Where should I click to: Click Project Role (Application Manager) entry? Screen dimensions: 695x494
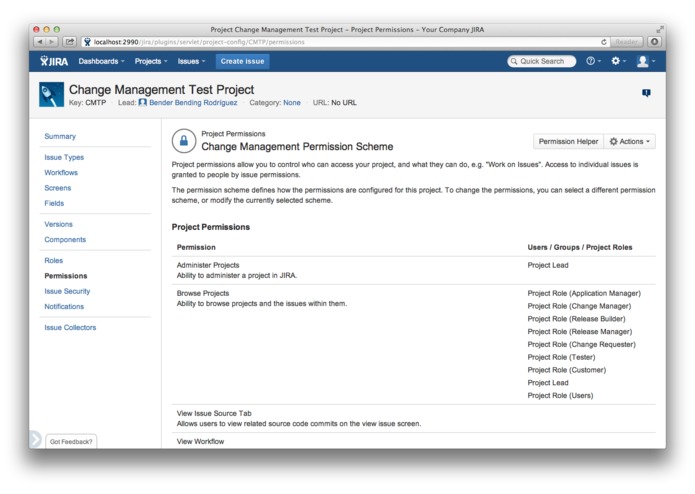584,293
